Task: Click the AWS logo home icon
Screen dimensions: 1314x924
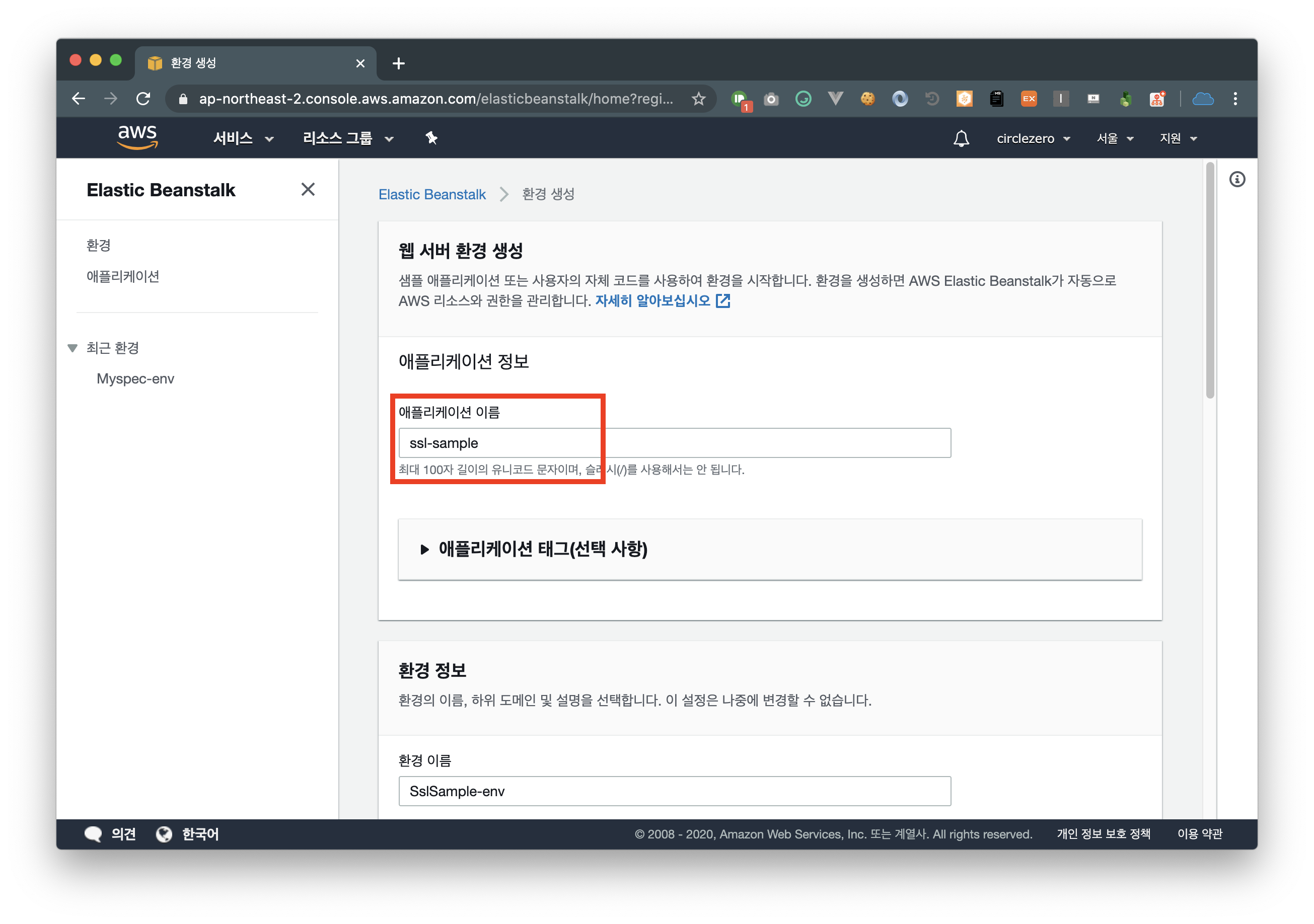Action: (x=137, y=137)
